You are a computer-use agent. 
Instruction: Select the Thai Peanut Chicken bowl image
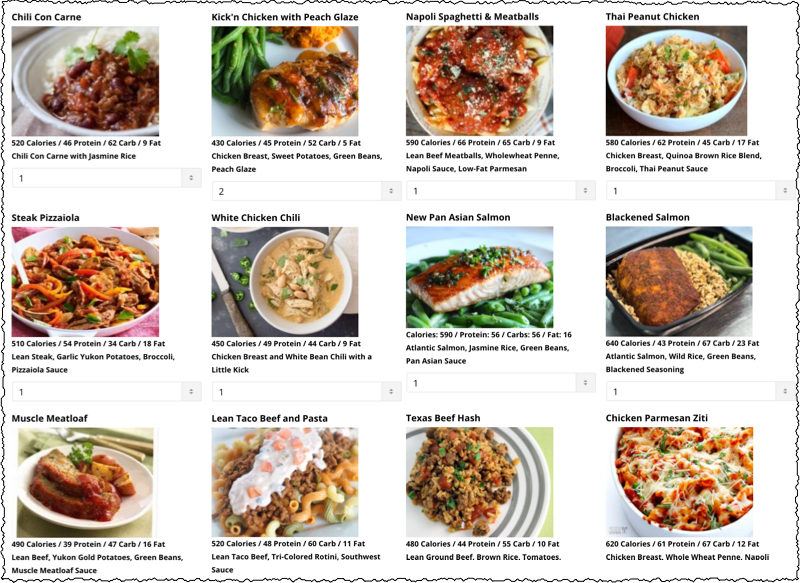pyautogui.click(x=677, y=81)
